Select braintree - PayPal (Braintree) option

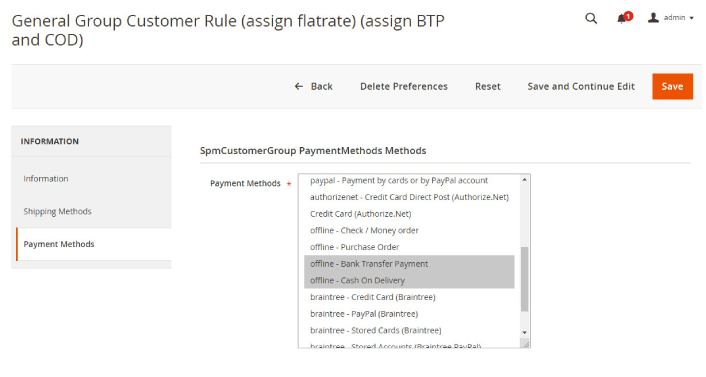[409, 314]
